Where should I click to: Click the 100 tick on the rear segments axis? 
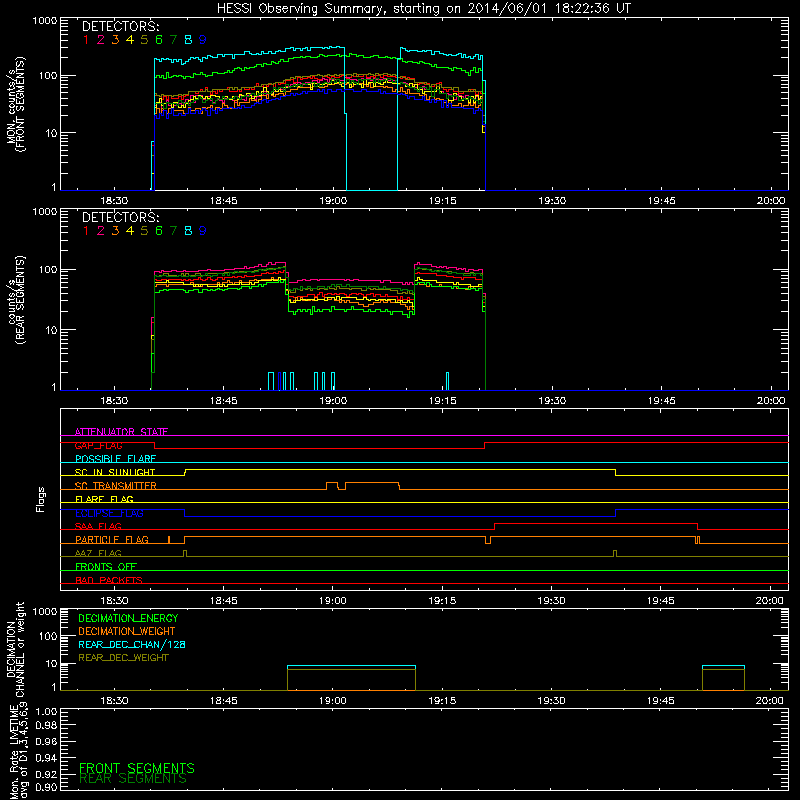point(48,269)
